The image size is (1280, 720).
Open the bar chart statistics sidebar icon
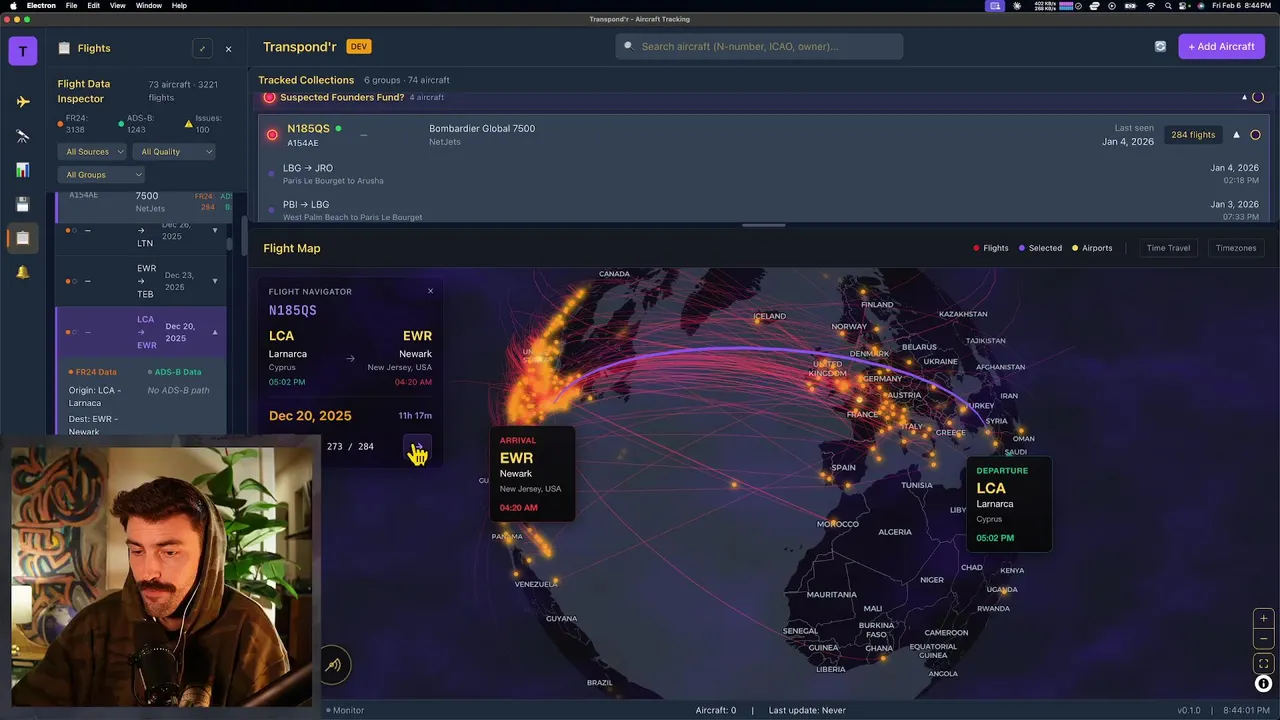pyautogui.click(x=23, y=170)
